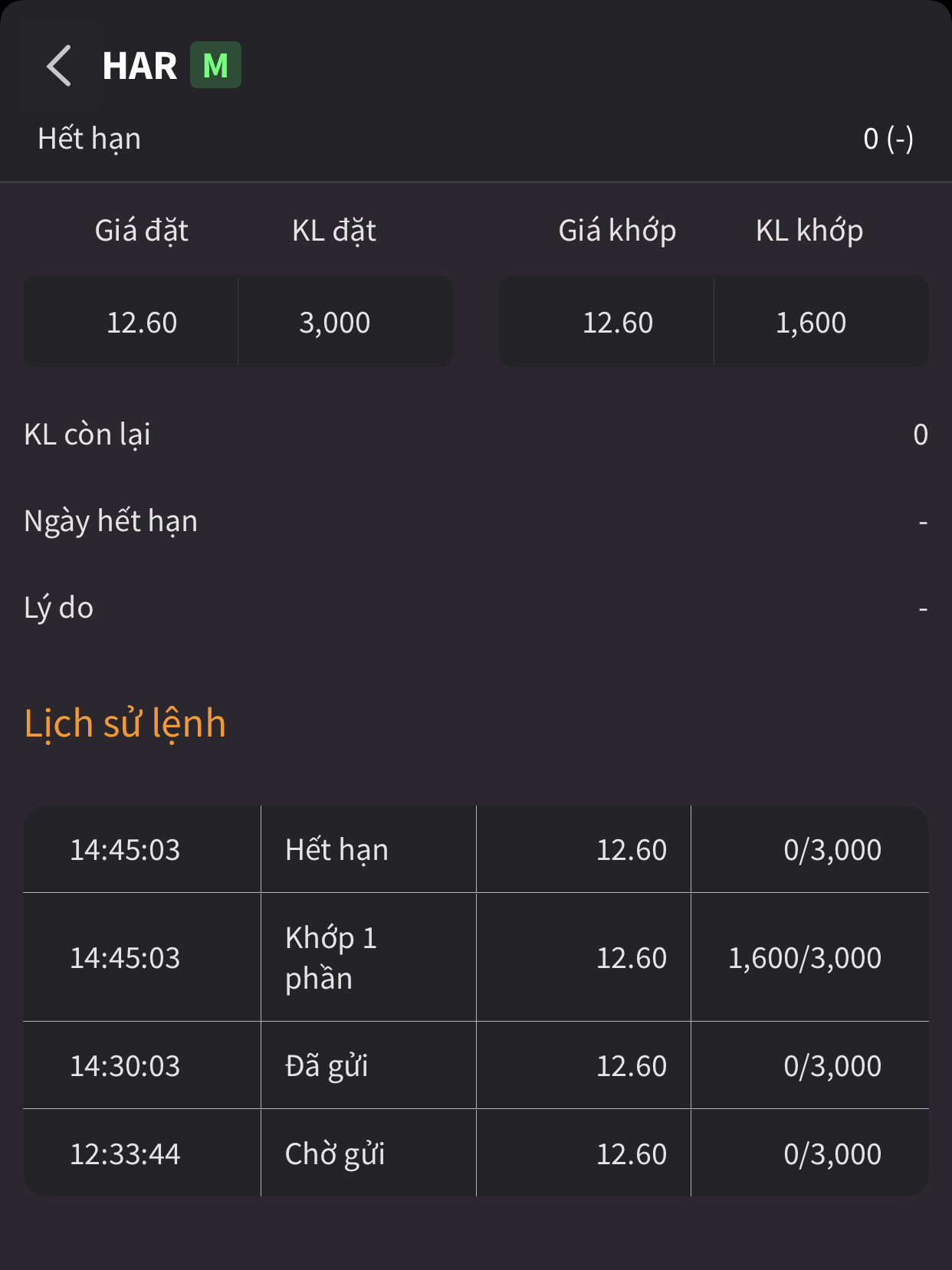Tap the Lý do row

[x=475, y=608]
